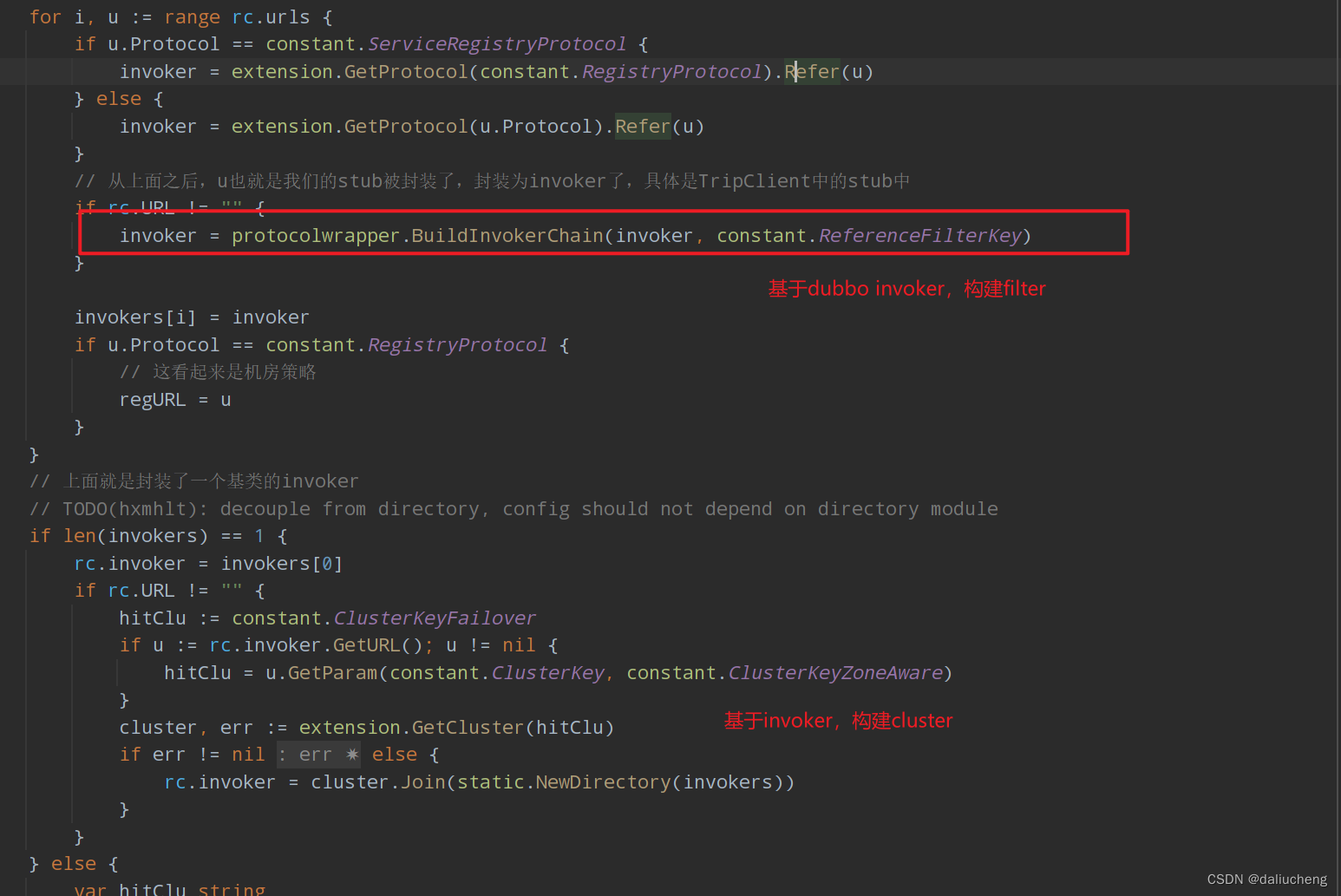The width and height of the screenshot is (1341, 896).
Task: Click nil in the 'u != nil' condition
Action: 519,645
